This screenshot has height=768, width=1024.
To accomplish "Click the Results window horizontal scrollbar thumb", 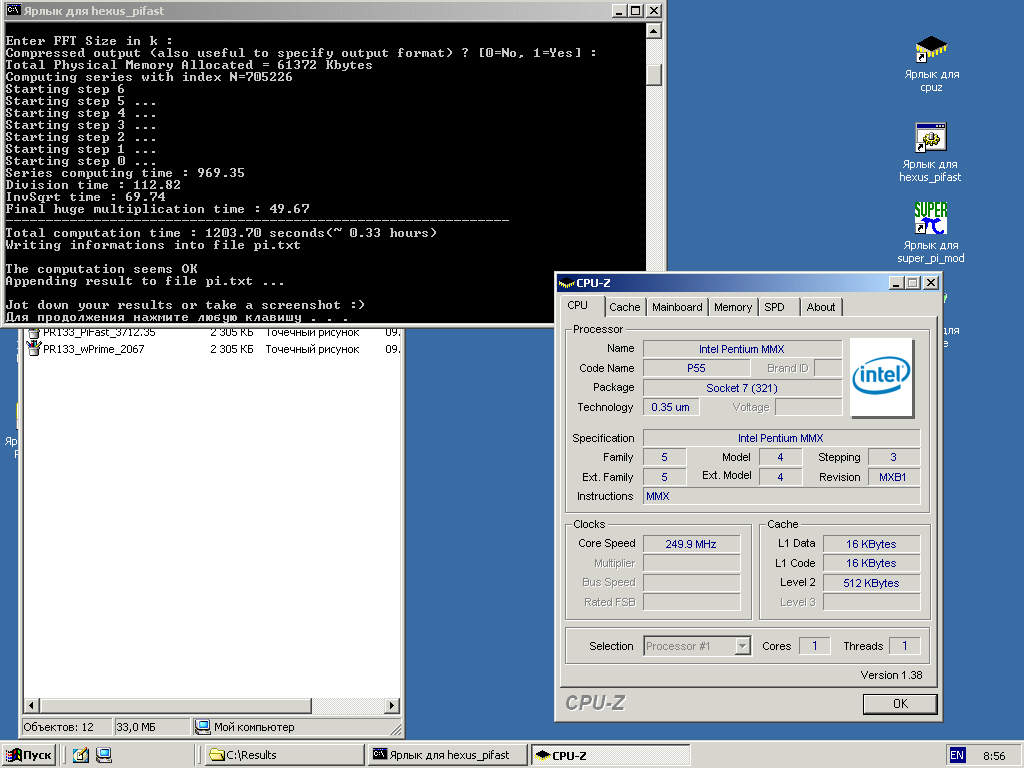I will (x=175, y=705).
